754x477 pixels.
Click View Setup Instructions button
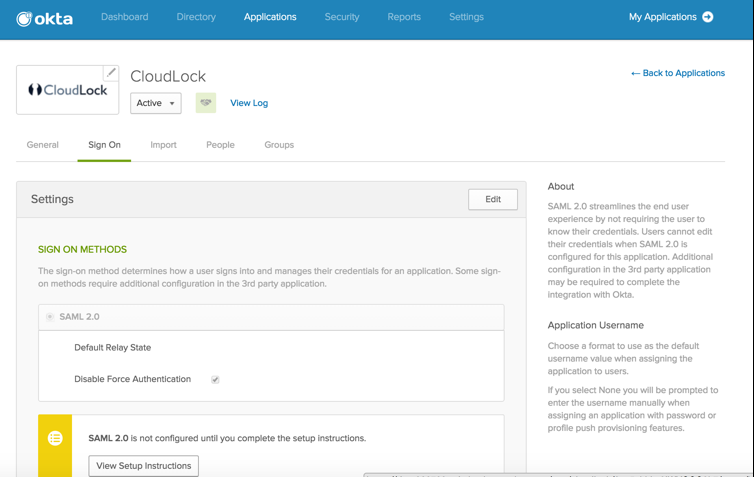click(143, 465)
